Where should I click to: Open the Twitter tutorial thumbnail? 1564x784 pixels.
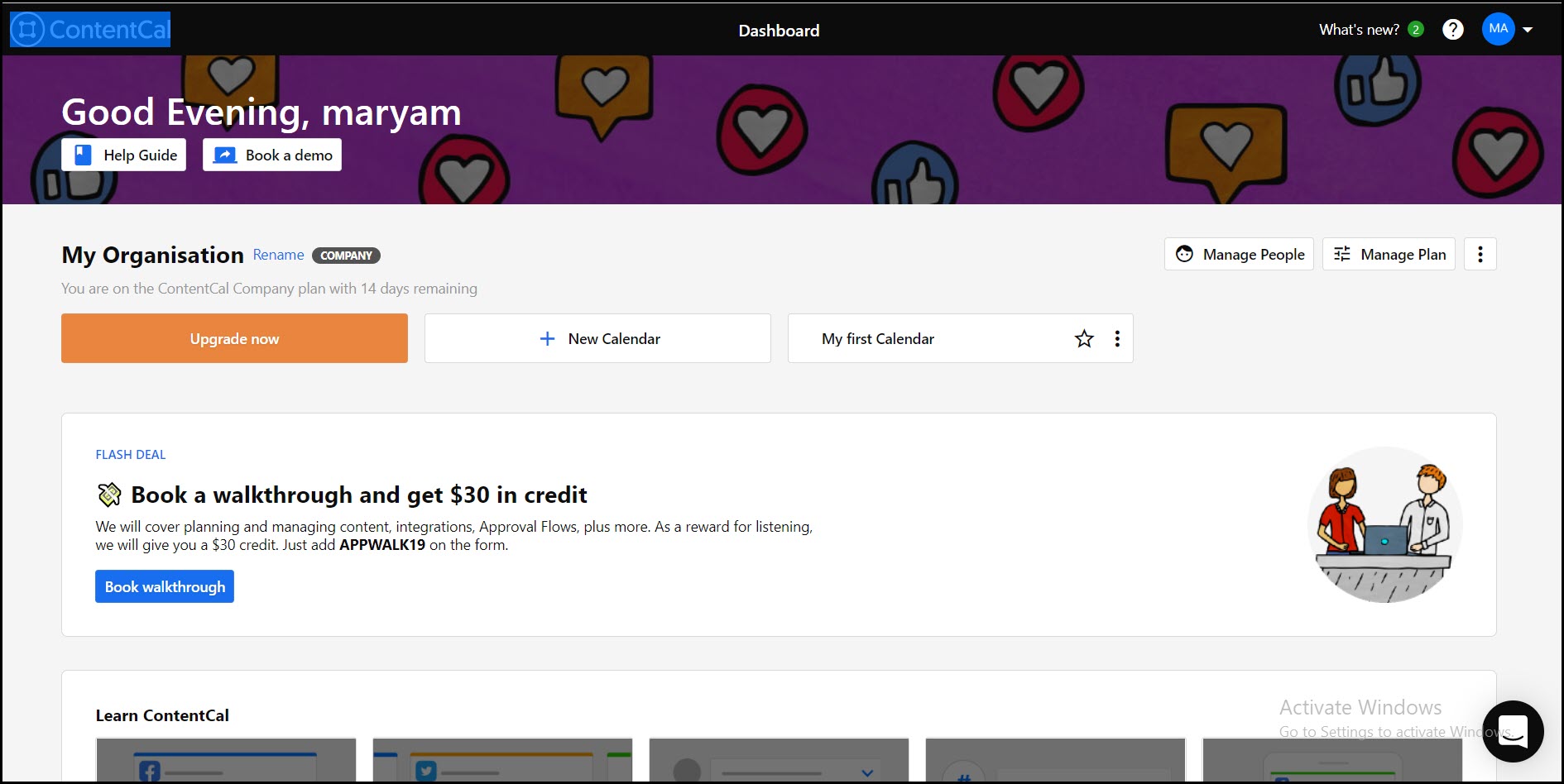502,759
